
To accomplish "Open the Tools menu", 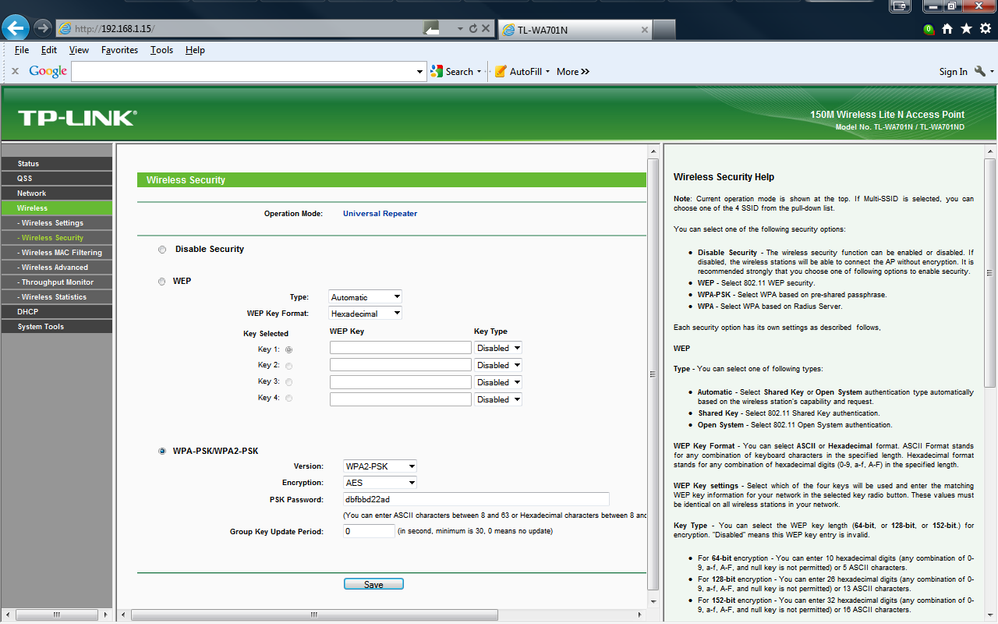I will [162, 50].
